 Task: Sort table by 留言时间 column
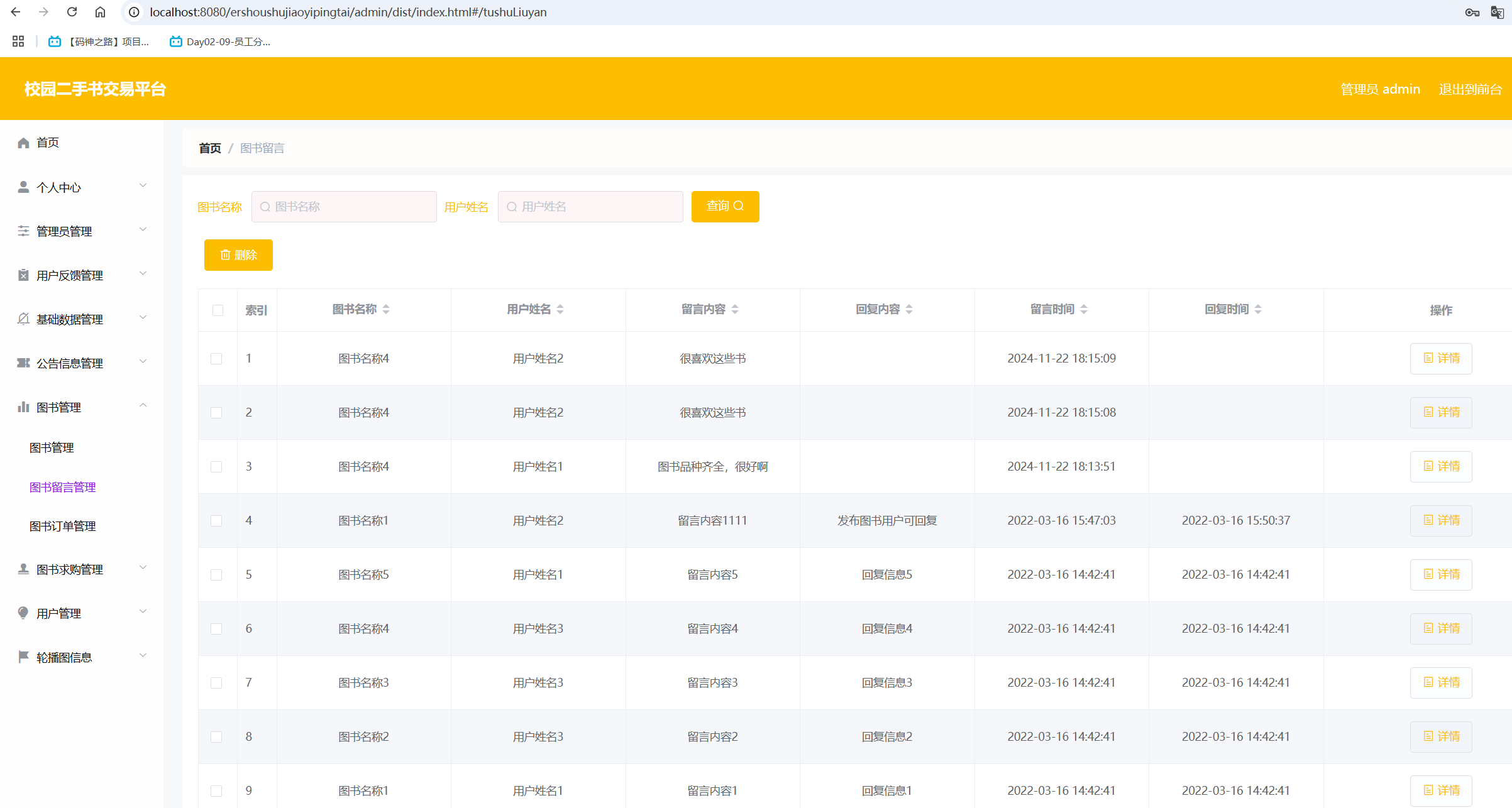point(1084,309)
